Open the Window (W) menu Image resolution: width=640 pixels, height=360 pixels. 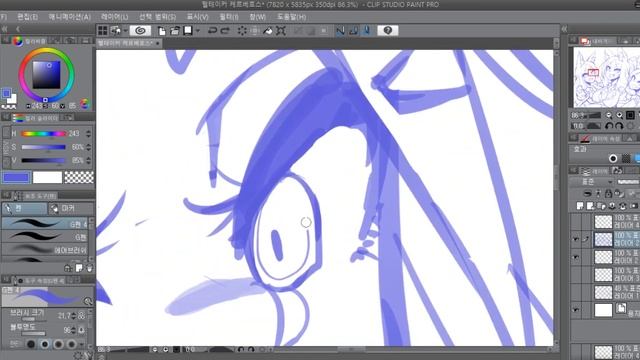tap(258, 17)
